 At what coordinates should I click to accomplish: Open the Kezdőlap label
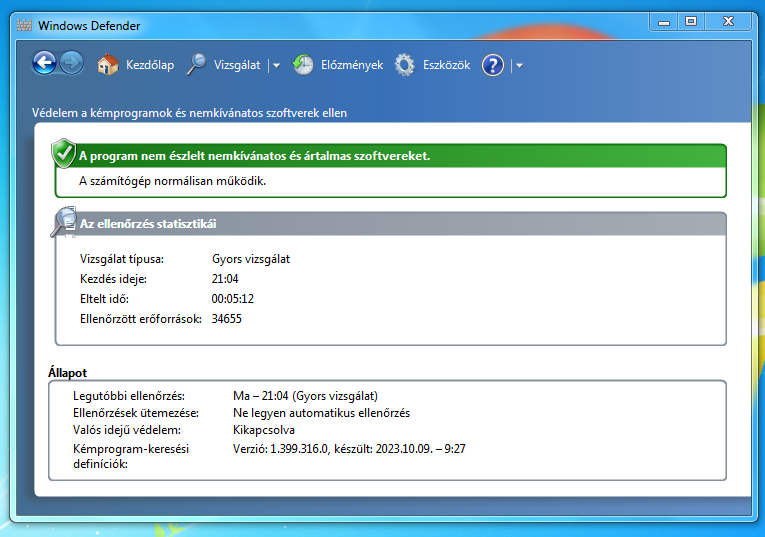coord(150,65)
